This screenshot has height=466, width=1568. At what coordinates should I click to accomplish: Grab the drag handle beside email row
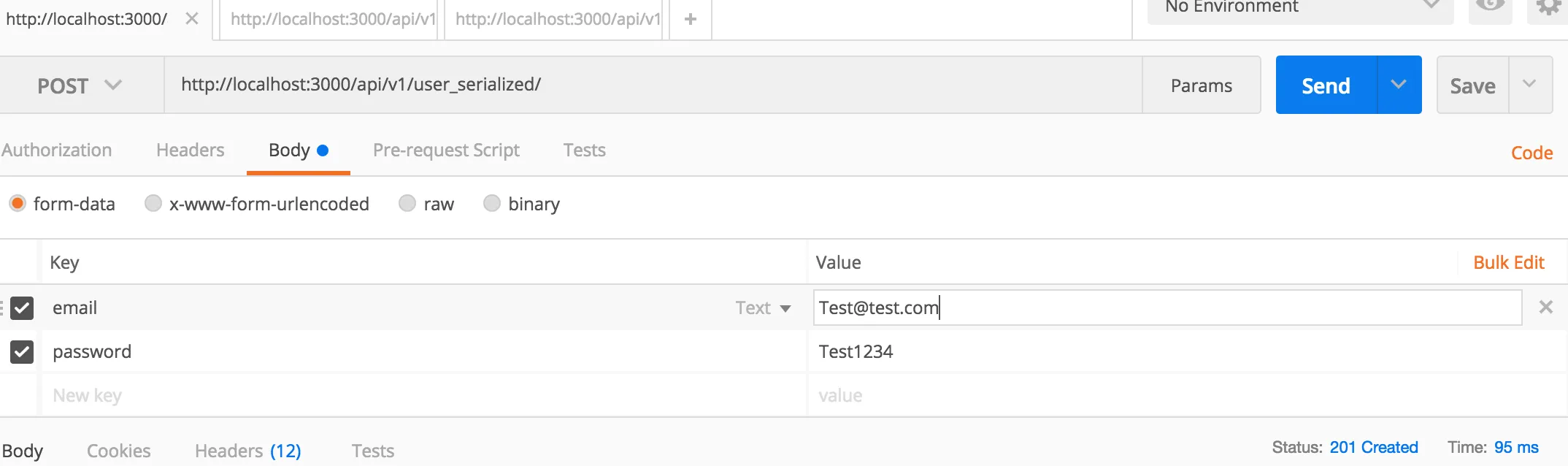coord(2,308)
